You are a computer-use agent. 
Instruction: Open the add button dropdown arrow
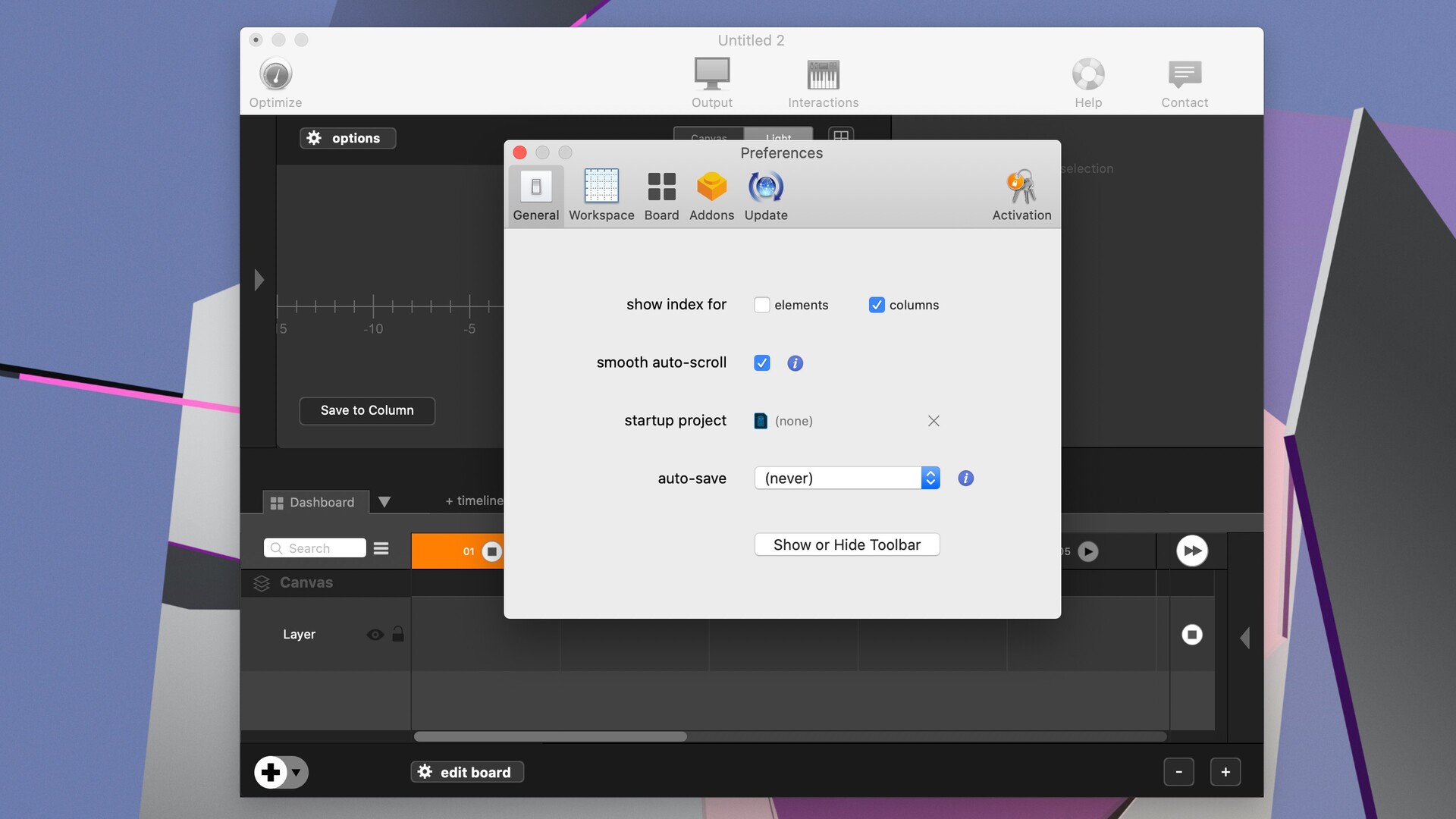tap(297, 773)
